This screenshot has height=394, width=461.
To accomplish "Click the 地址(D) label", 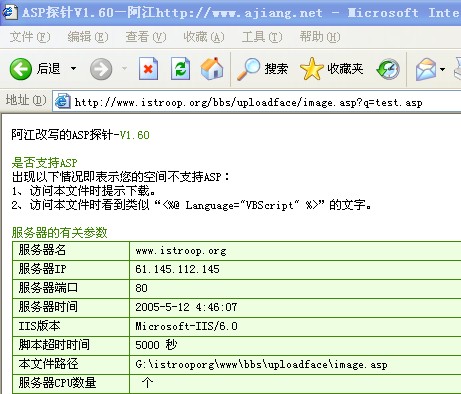I will 26,100.
